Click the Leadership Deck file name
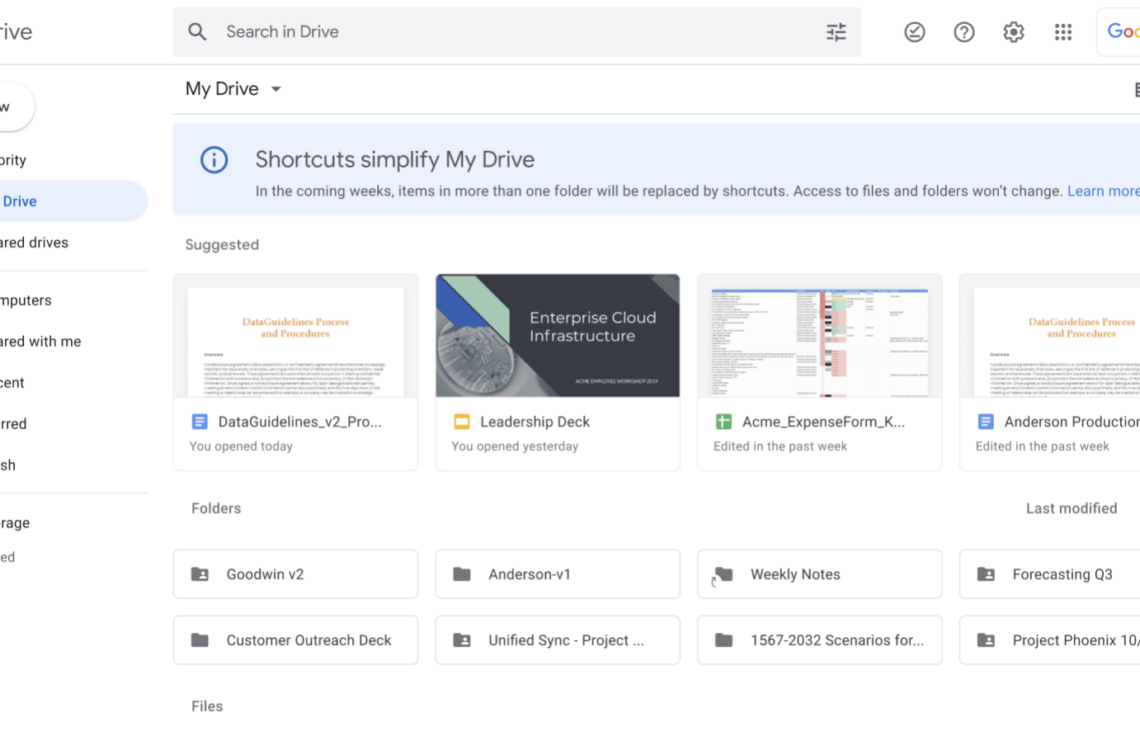Screen dimensions: 1140x736 click(534, 422)
